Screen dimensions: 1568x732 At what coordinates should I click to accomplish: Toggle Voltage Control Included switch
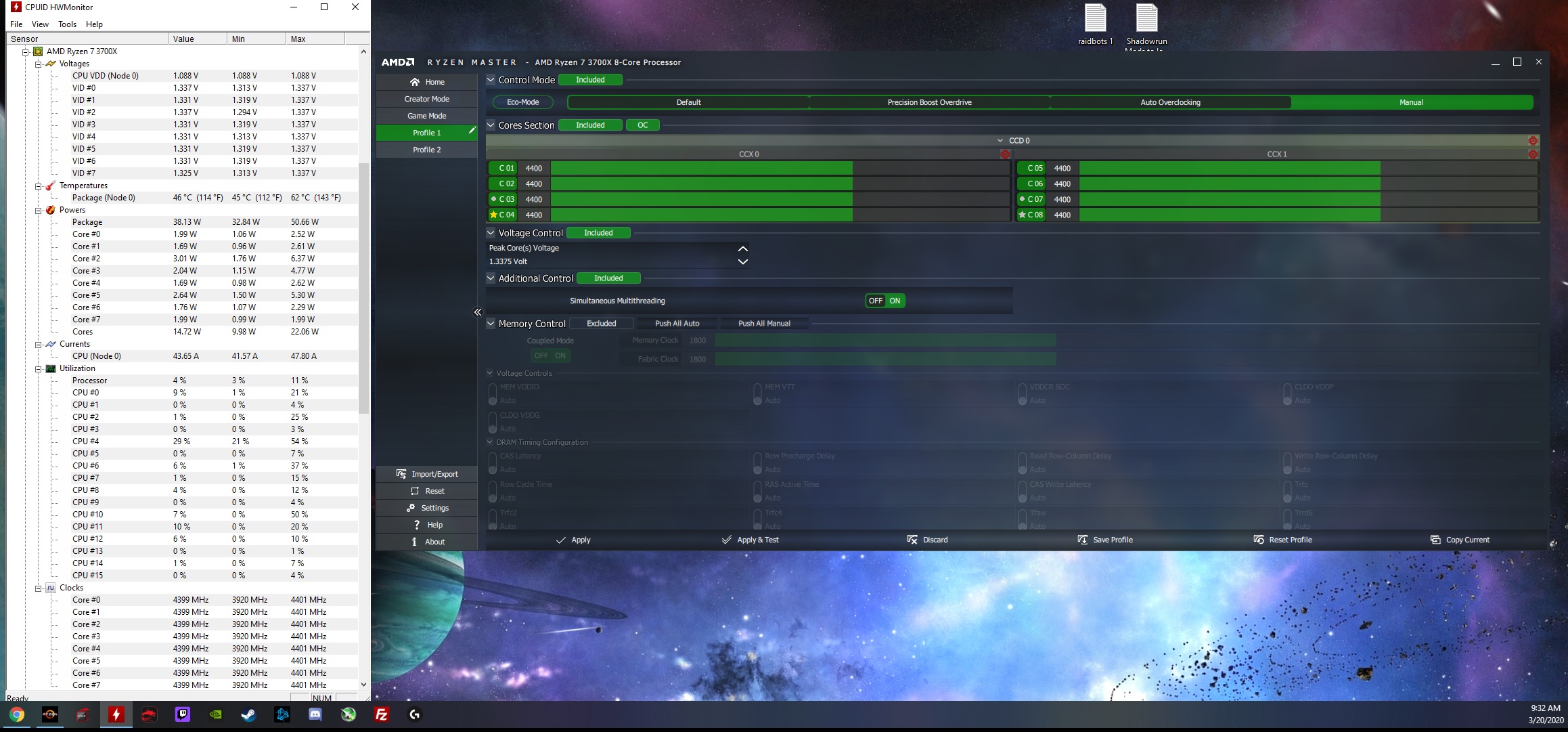[x=598, y=233]
